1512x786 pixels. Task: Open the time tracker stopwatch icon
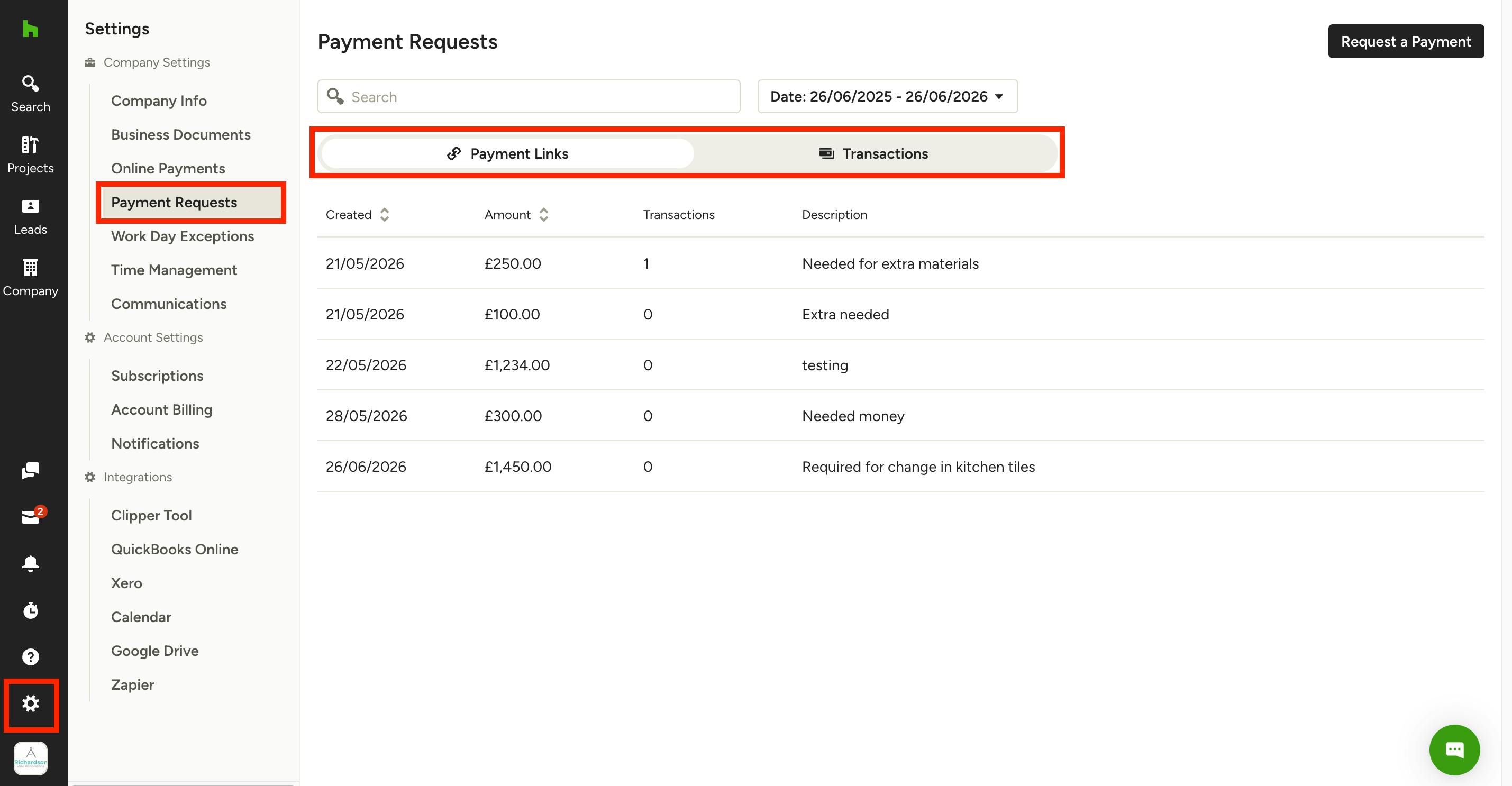coord(31,610)
